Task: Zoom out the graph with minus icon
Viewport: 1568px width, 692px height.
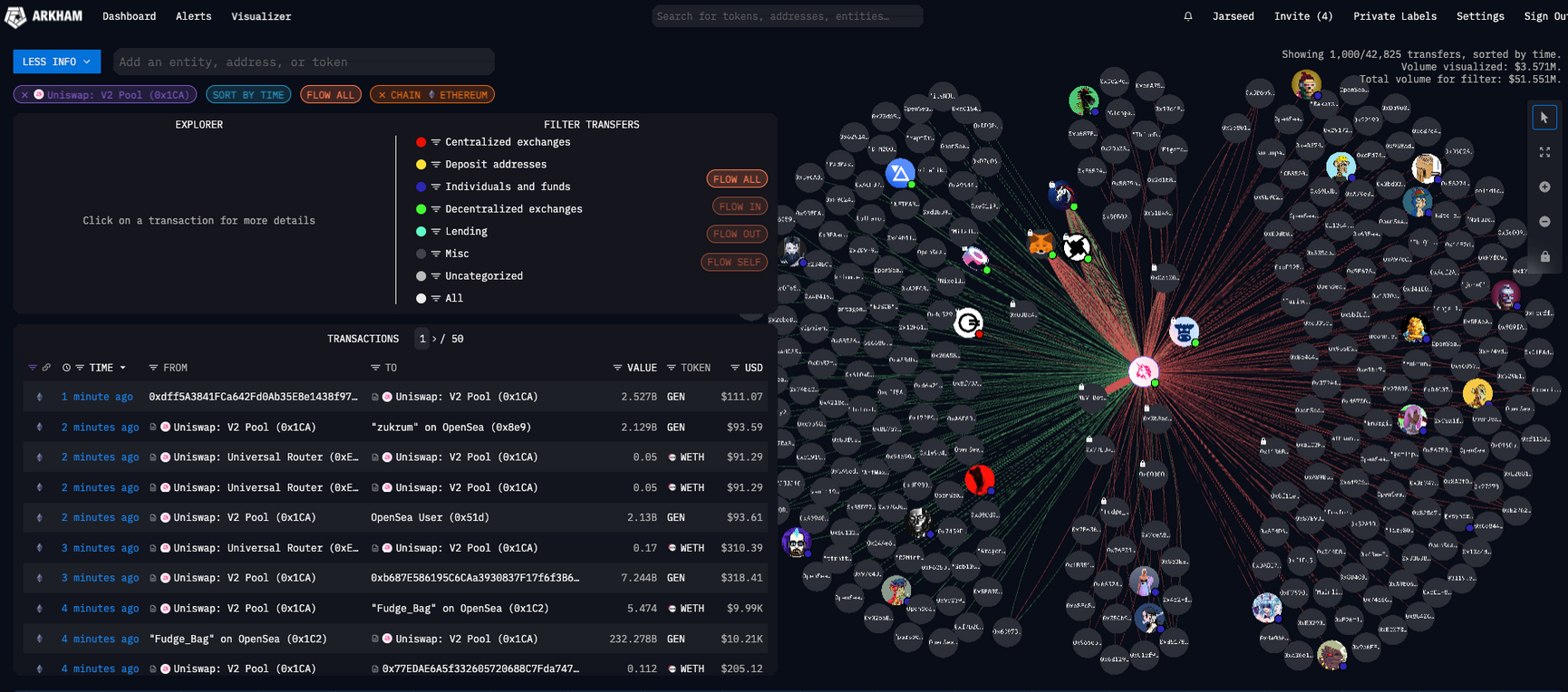Action: (x=1544, y=222)
